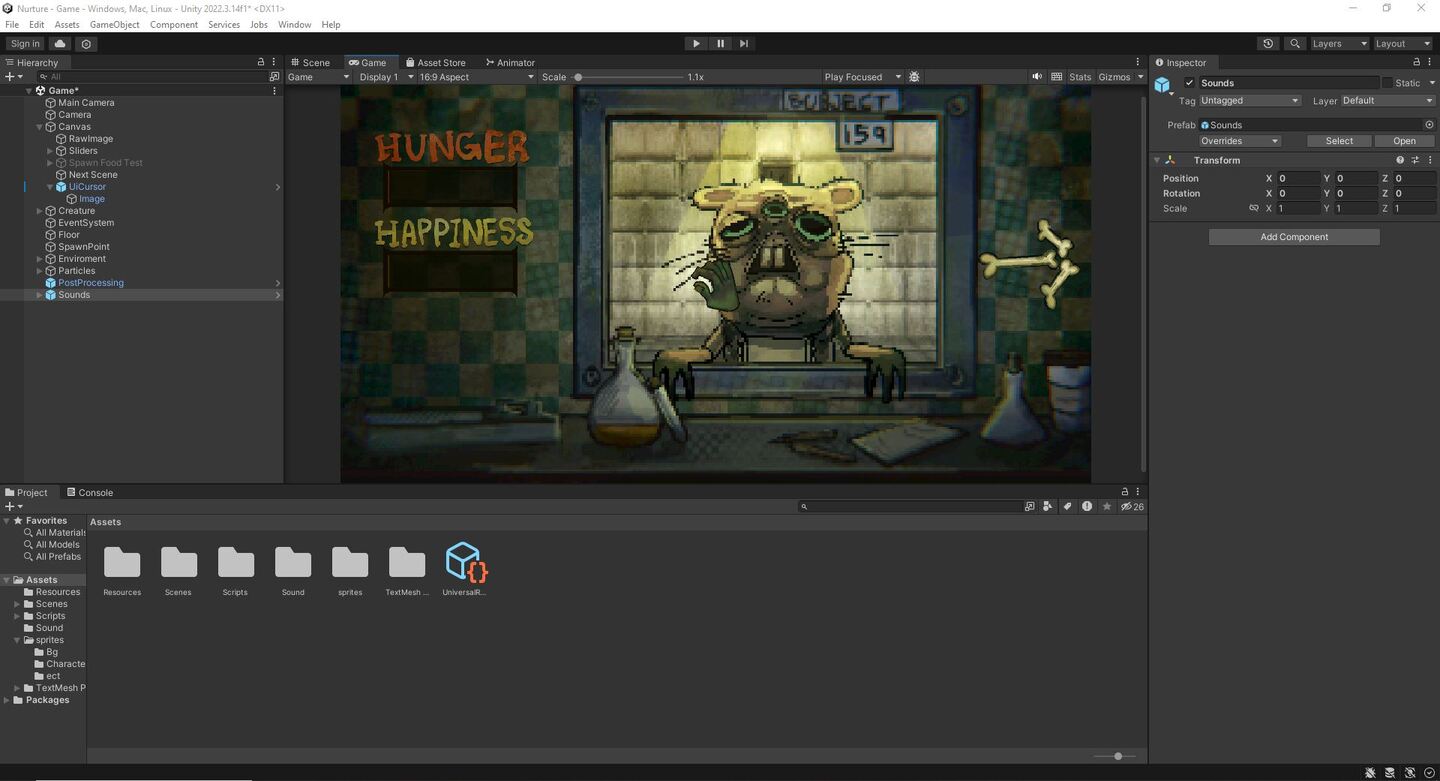The height and width of the screenshot is (781, 1440).
Task: Click the Play button in the toolbar
Action: tap(696, 44)
